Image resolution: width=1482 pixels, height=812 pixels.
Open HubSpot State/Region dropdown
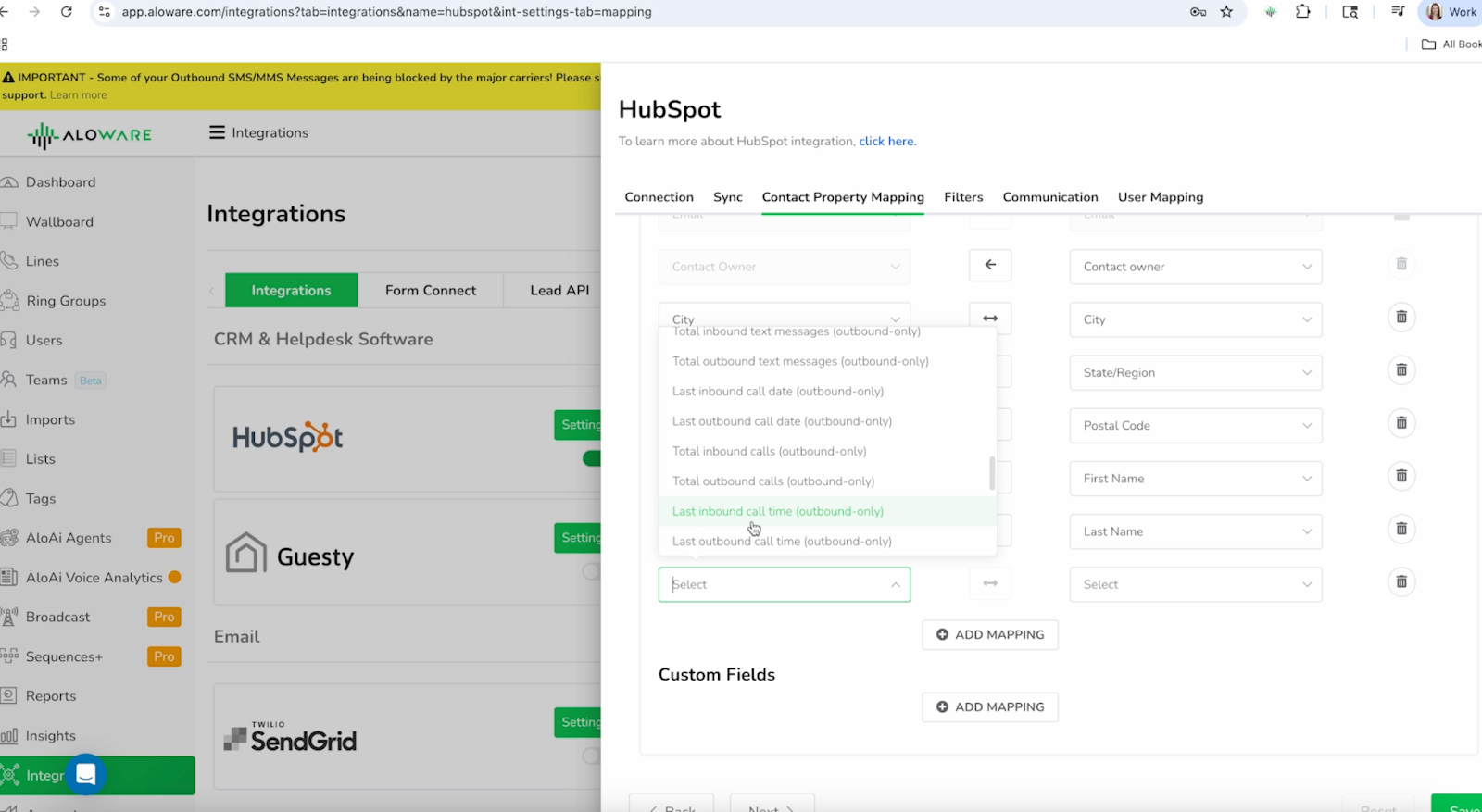(x=1196, y=372)
